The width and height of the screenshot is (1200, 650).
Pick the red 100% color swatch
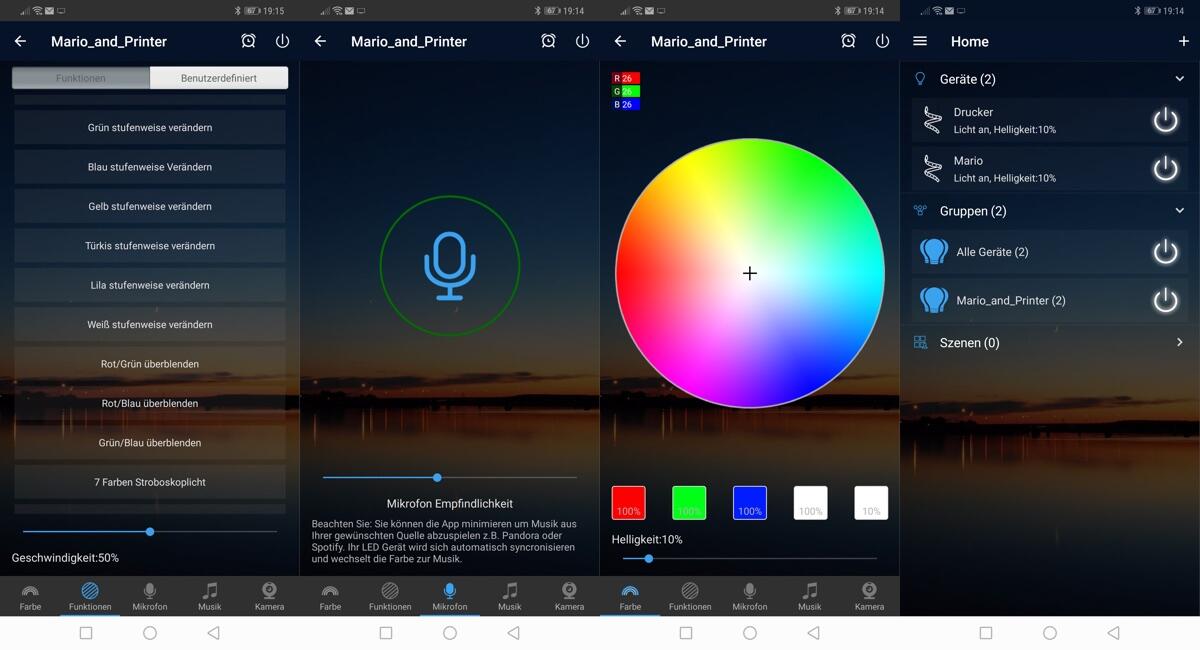[x=629, y=503]
